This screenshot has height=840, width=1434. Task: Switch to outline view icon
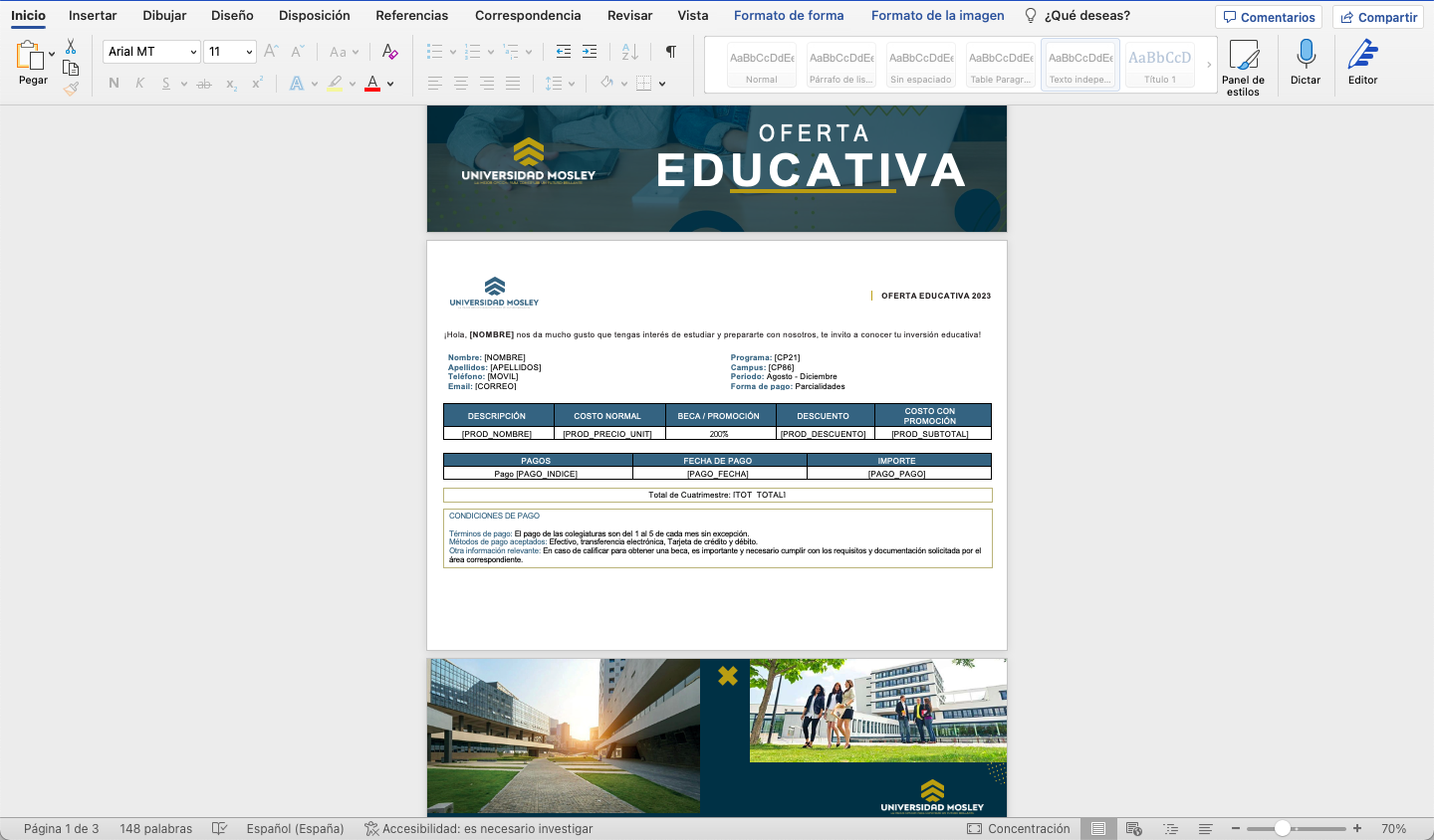coord(1170,828)
